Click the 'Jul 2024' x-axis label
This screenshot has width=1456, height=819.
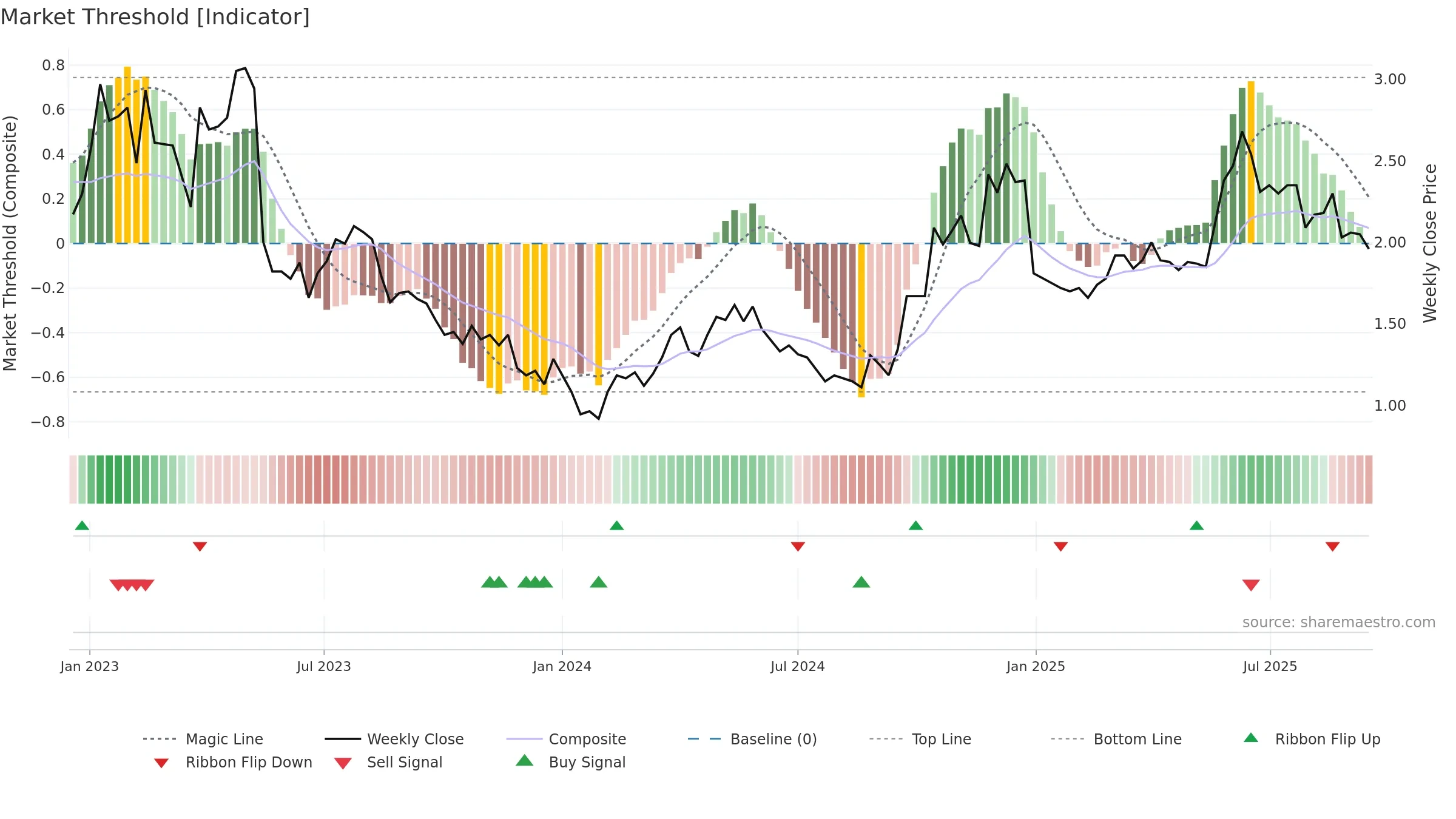click(797, 666)
